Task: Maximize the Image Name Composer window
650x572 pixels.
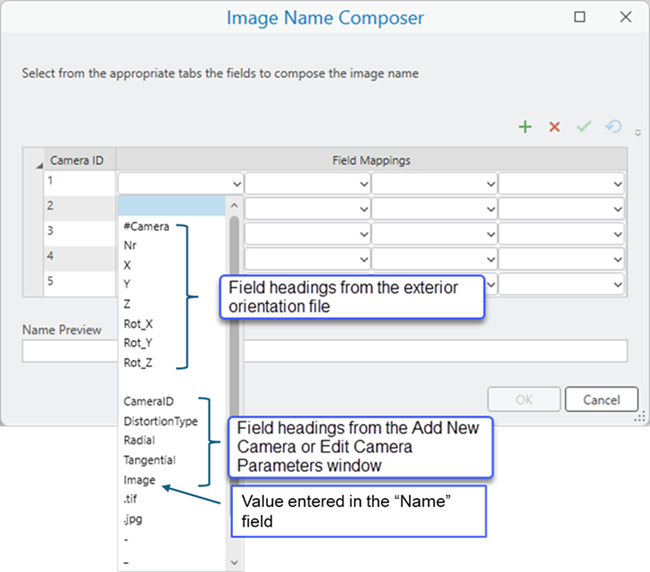Action: [581, 17]
